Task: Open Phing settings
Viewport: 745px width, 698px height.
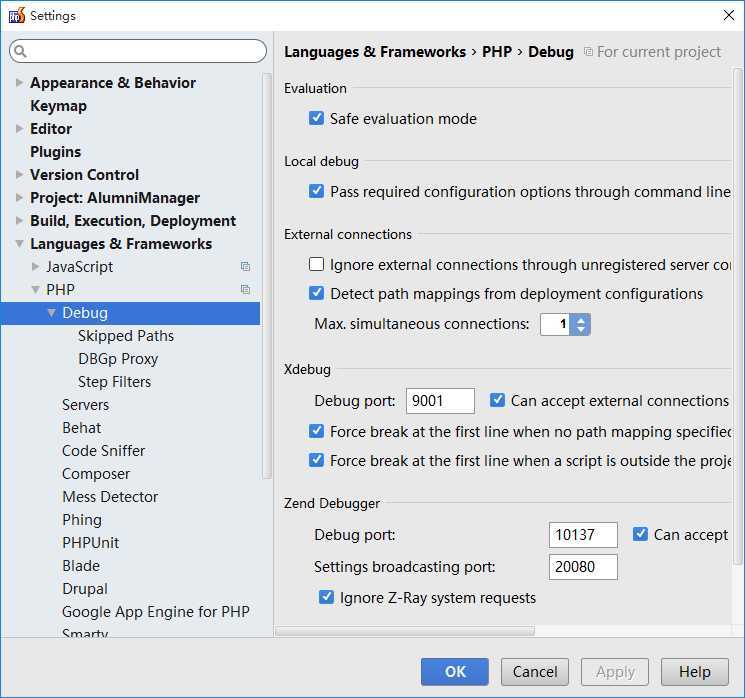Action: (x=82, y=520)
